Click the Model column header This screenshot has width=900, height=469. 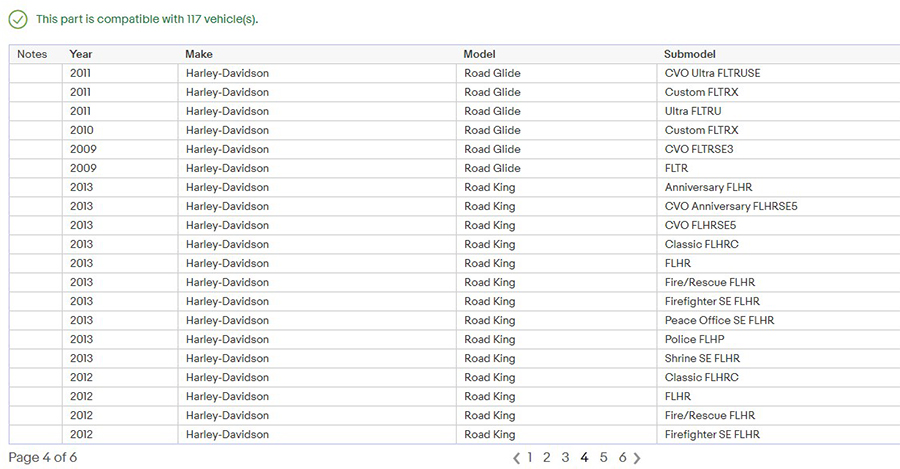479,54
